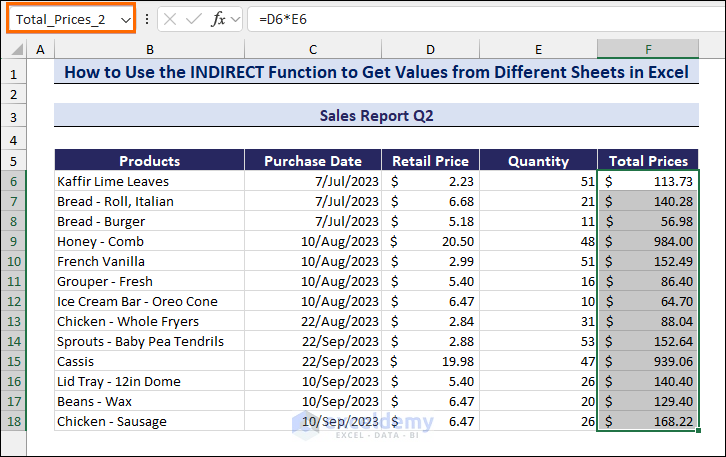Click the fill handle below cell F18
726x457 pixels.
click(x=698, y=431)
